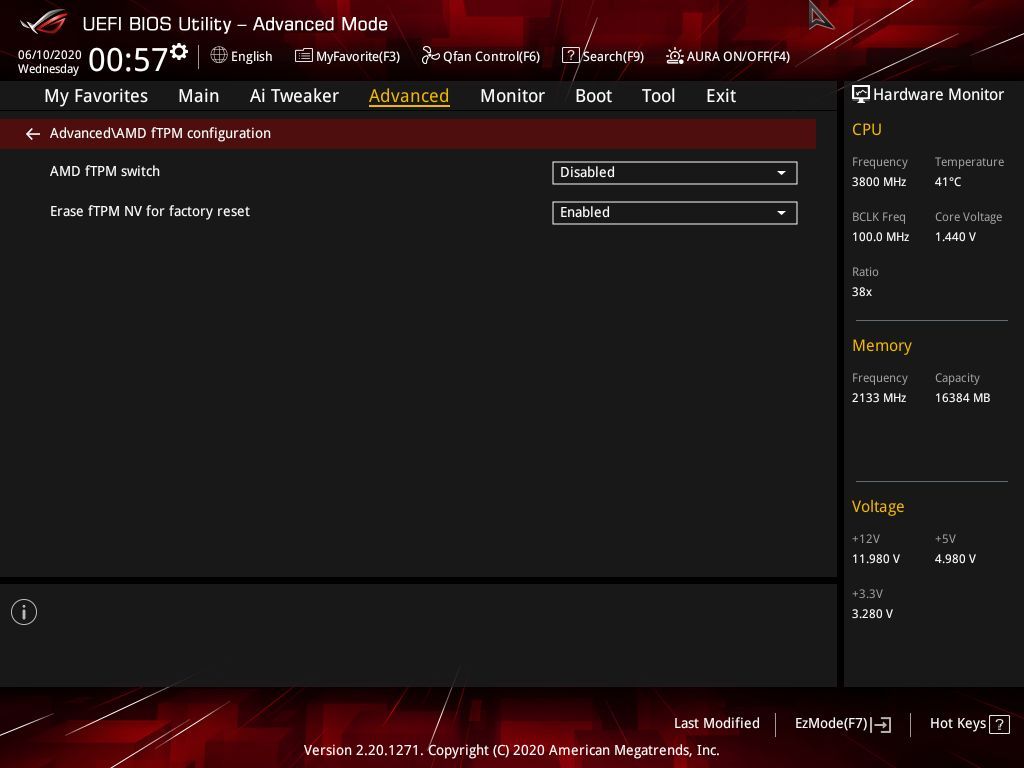The width and height of the screenshot is (1024, 768).
Task: Click the Search question mark icon
Action: click(x=570, y=56)
